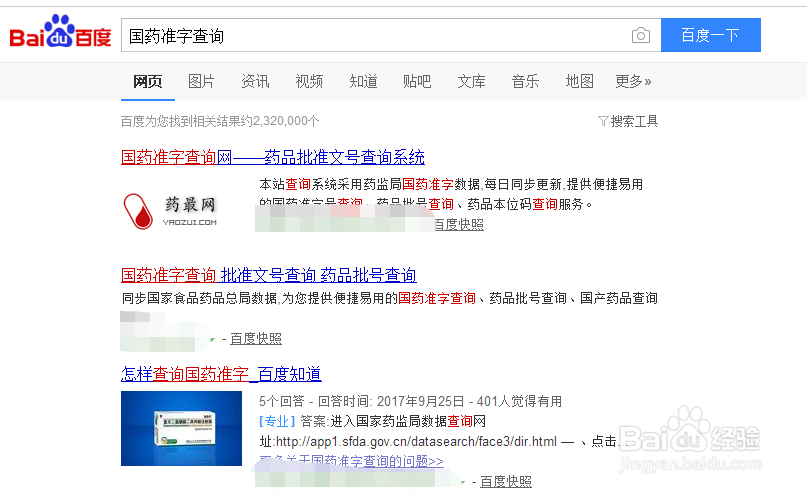The image size is (807, 492).
Task: Click the results count text 2,320,000个
Action: (x=286, y=121)
